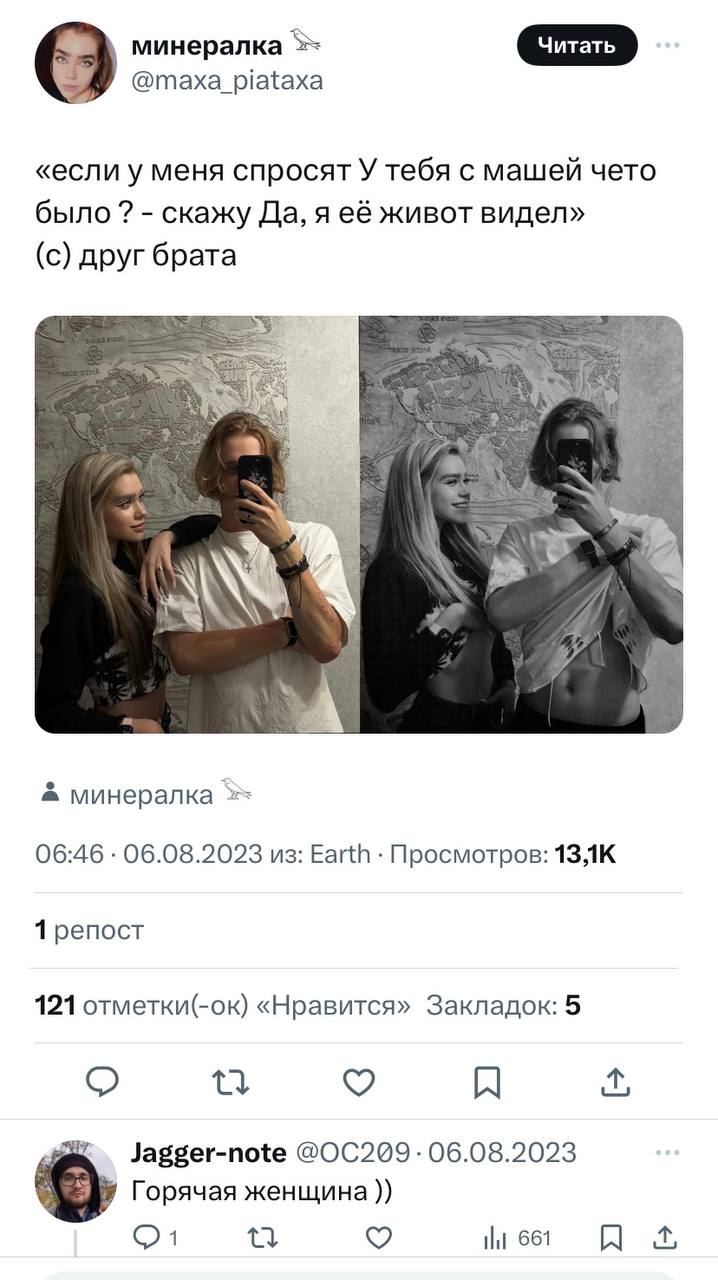Repost Jagger-note's reply

point(263,1239)
